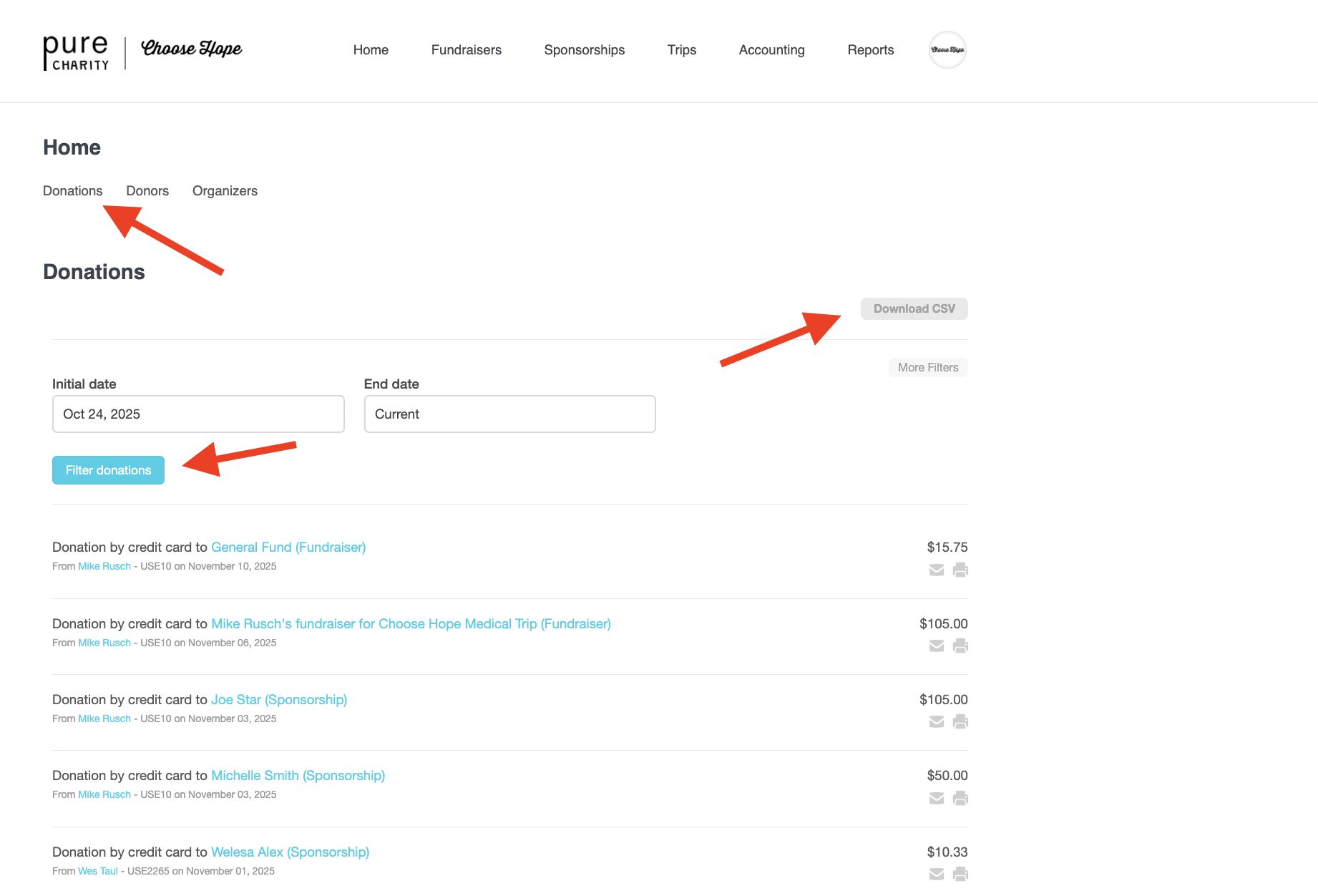1318x896 pixels.
Task: Open the Choose Hope profile avatar
Action: (x=947, y=50)
